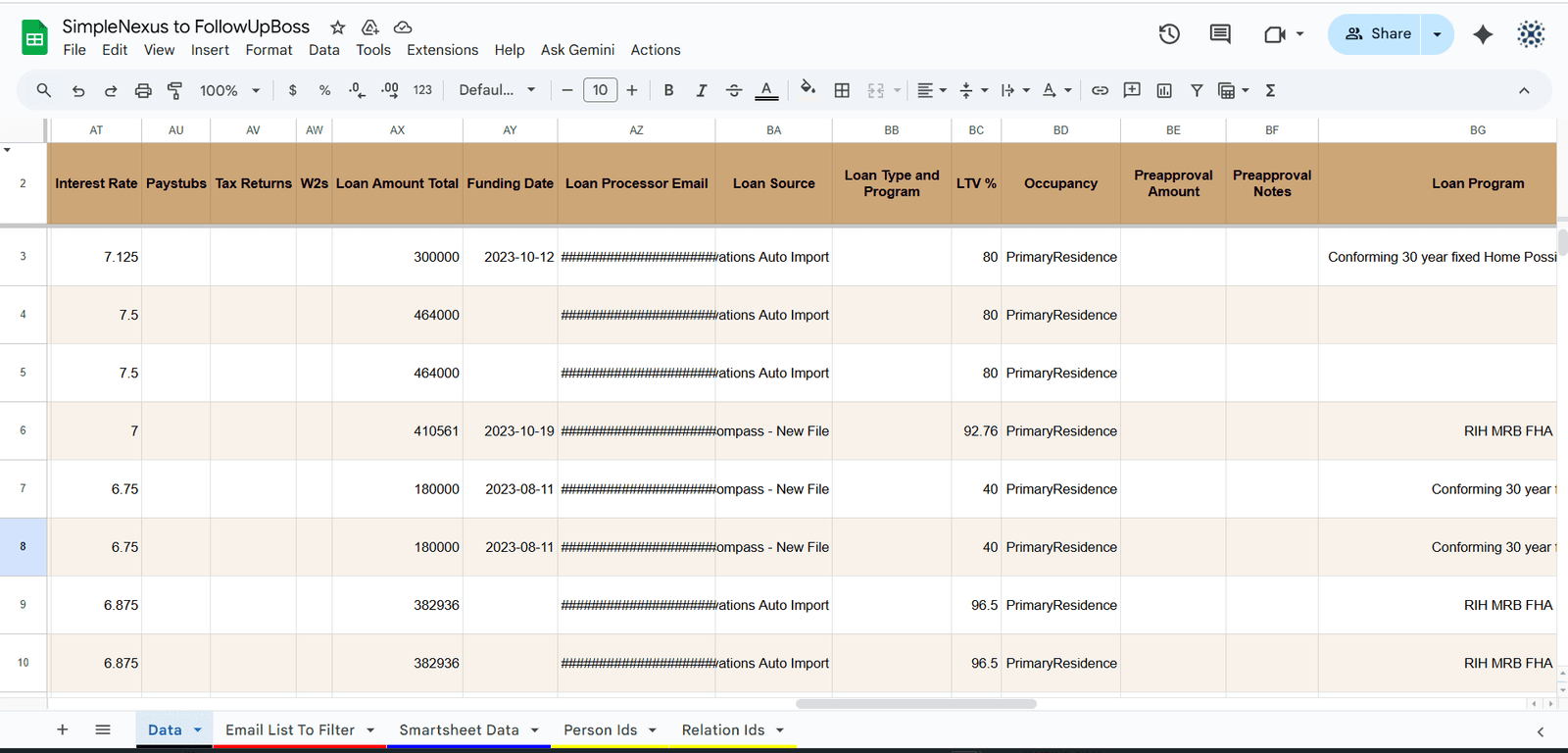Viewport: 1568px width, 753px height.
Task: Click the borders icon in toolbar
Action: click(x=842, y=90)
